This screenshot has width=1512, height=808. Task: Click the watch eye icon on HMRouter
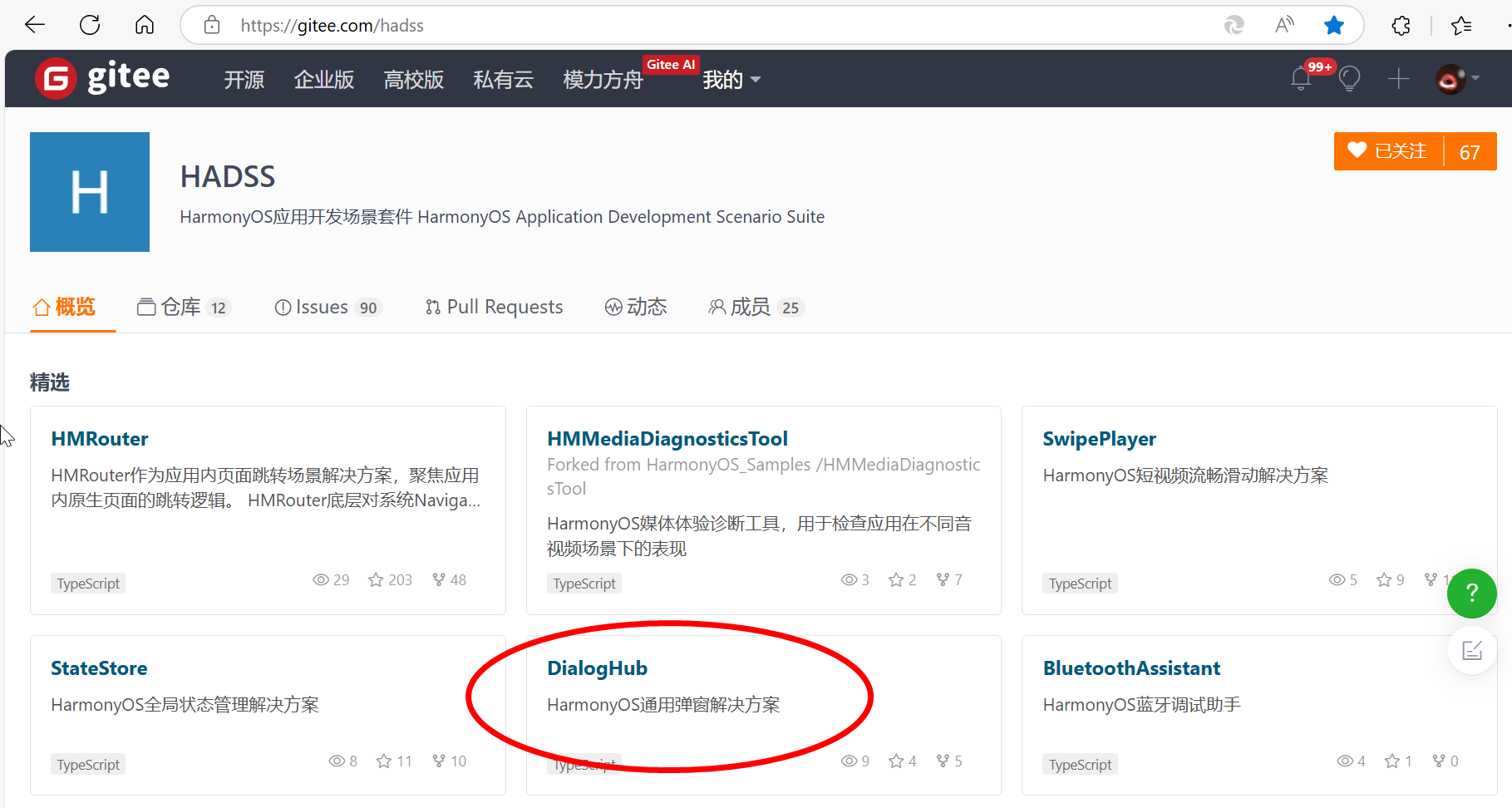pos(321,579)
